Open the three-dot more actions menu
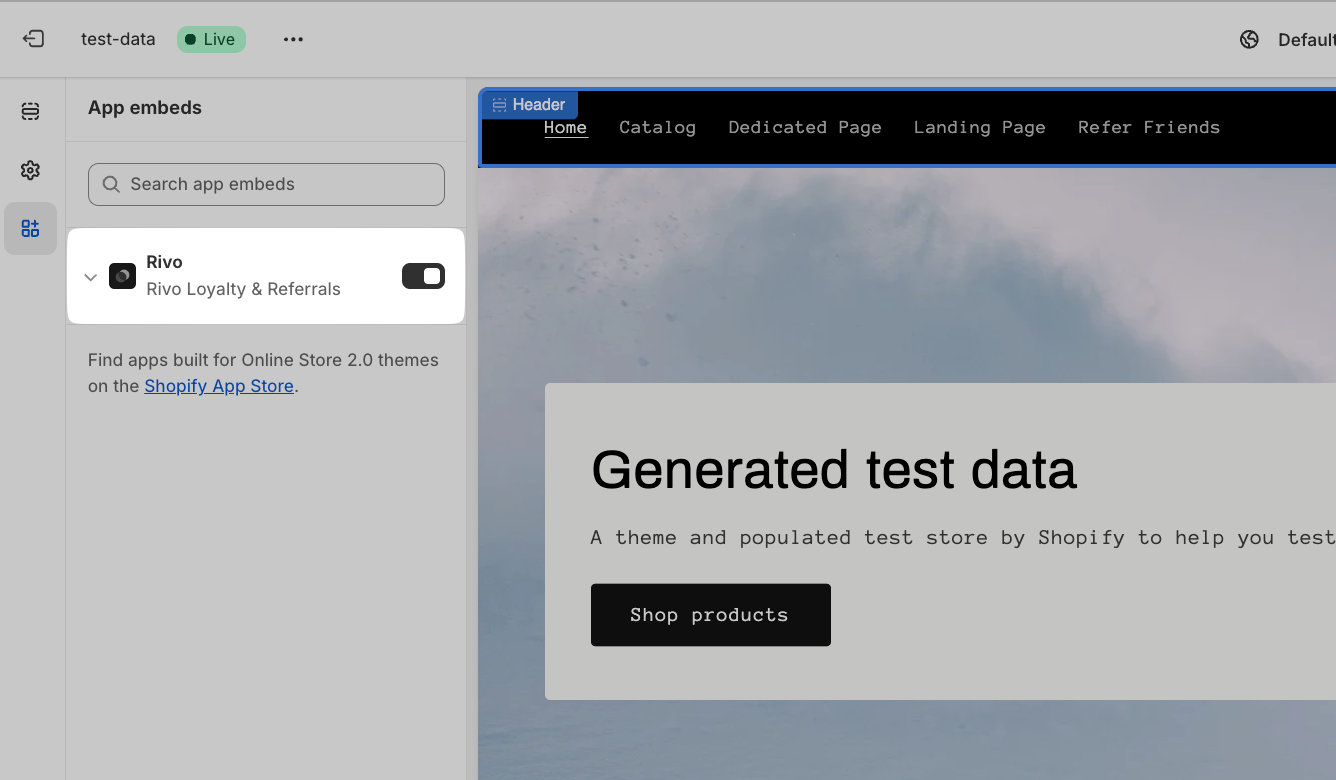Viewport: 1336px width, 780px height. [x=293, y=39]
